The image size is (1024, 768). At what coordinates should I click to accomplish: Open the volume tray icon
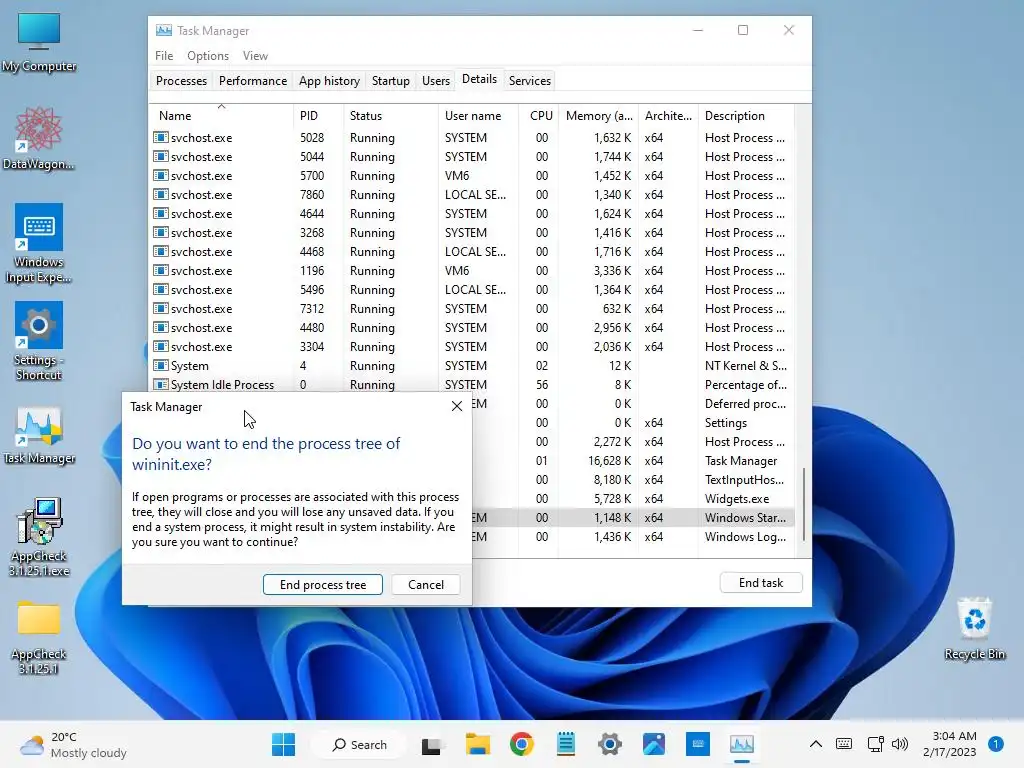(900, 744)
